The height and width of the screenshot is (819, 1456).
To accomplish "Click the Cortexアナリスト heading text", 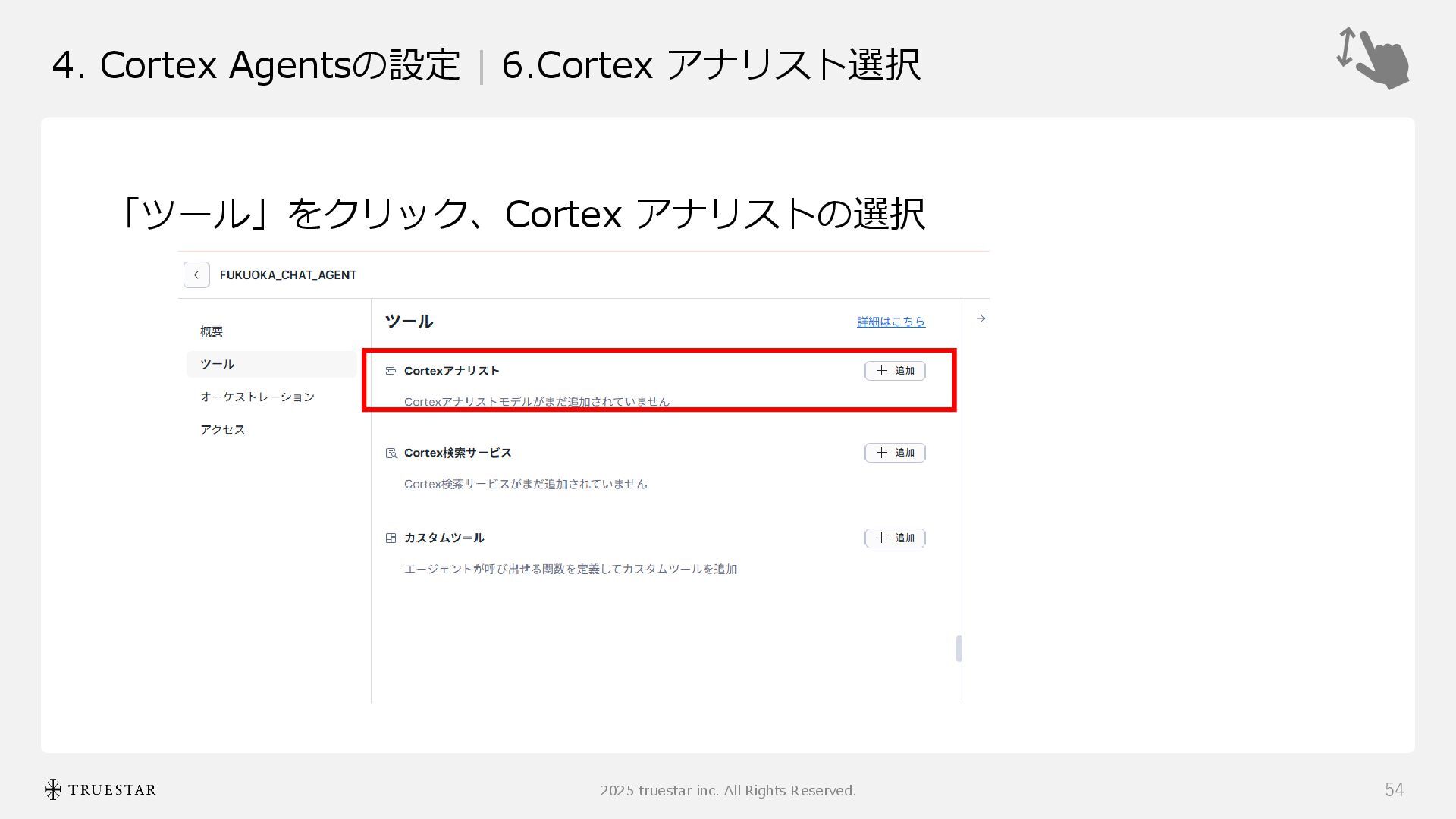I will [x=451, y=371].
